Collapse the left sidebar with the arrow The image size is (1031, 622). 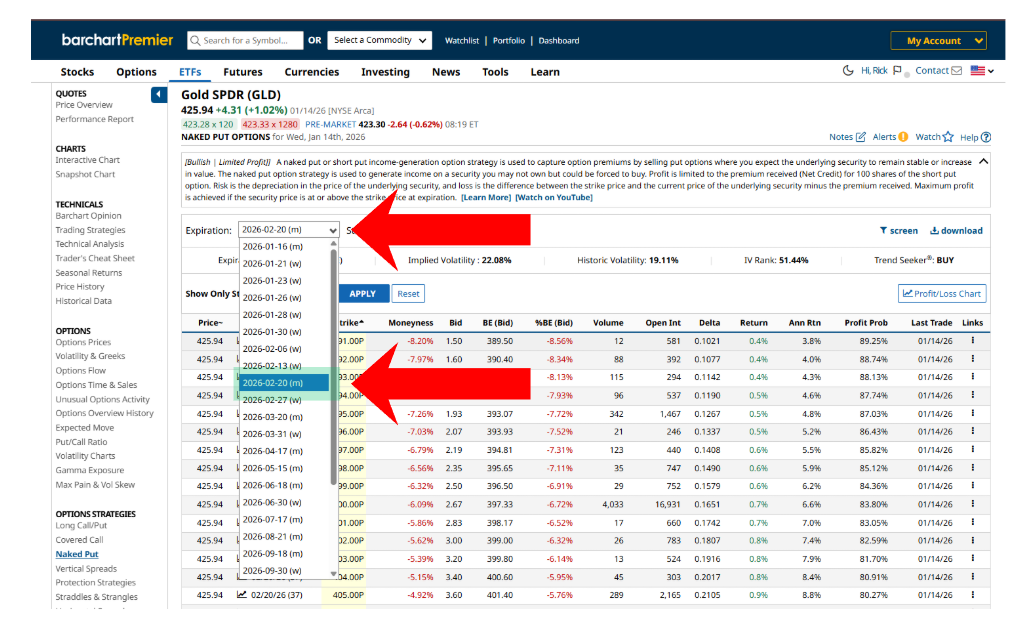click(159, 95)
